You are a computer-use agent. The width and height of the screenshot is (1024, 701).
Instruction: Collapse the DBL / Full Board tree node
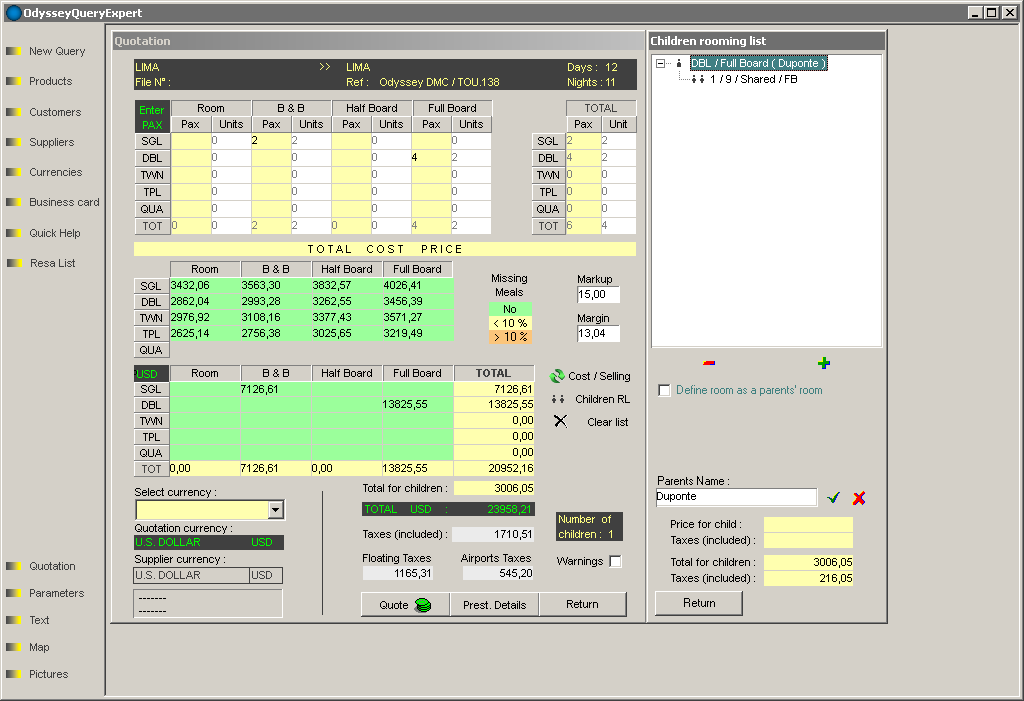[662, 63]
